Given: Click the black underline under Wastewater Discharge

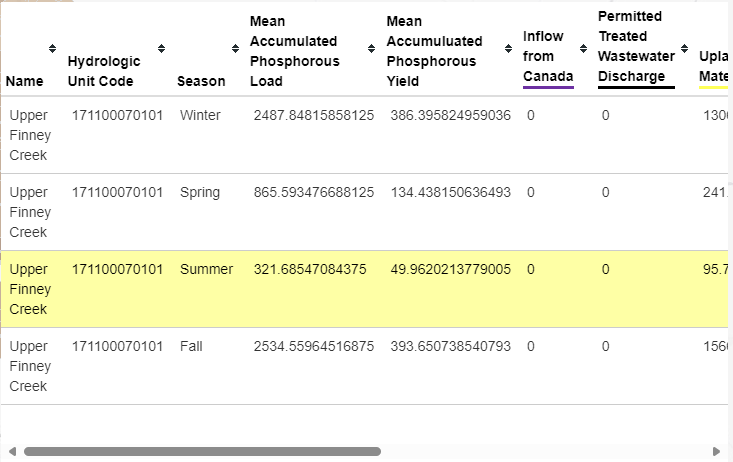Looking at the screenshot, I should click(x=636, y=88).
